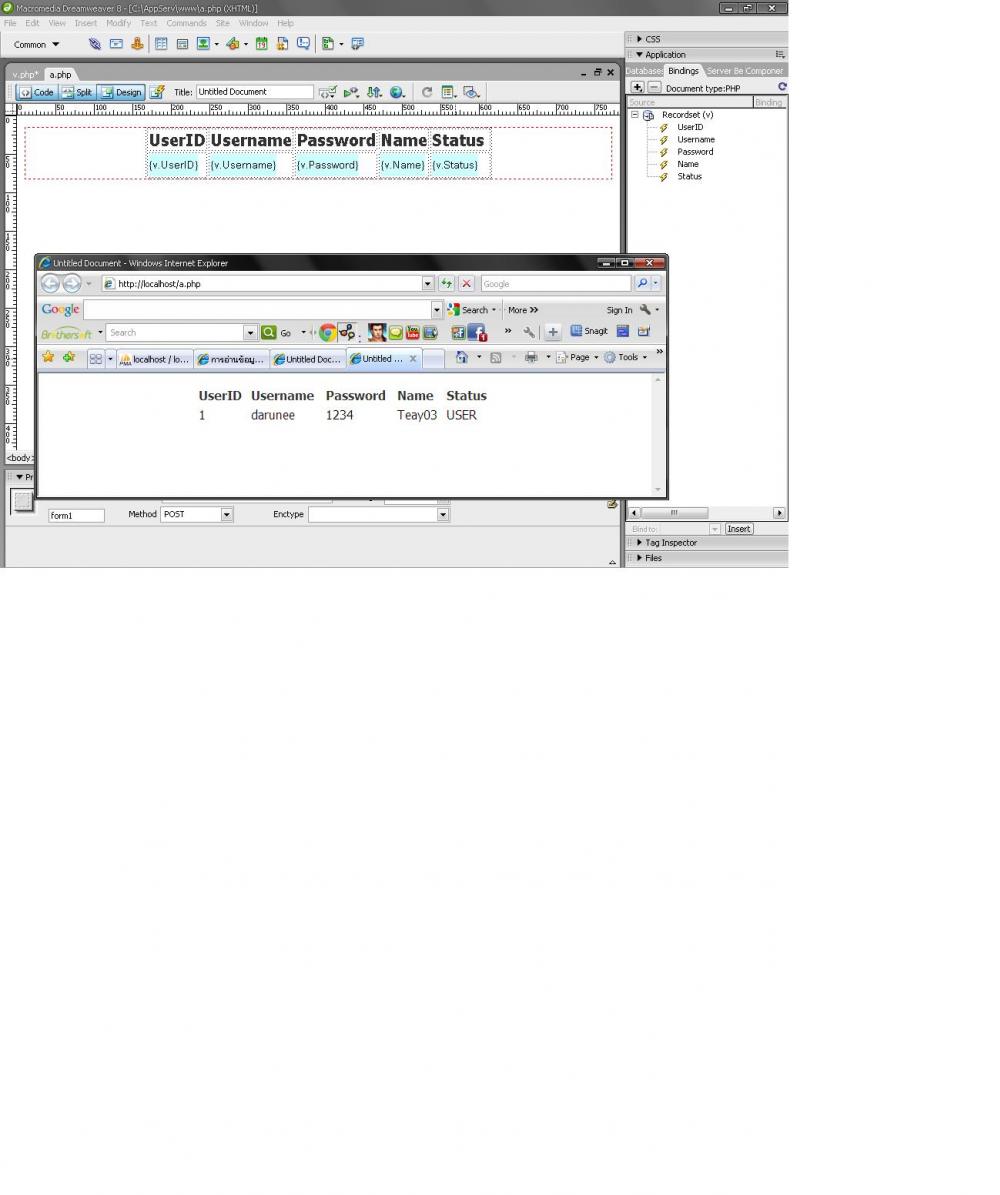Click the IE address bar URL field

263,284
